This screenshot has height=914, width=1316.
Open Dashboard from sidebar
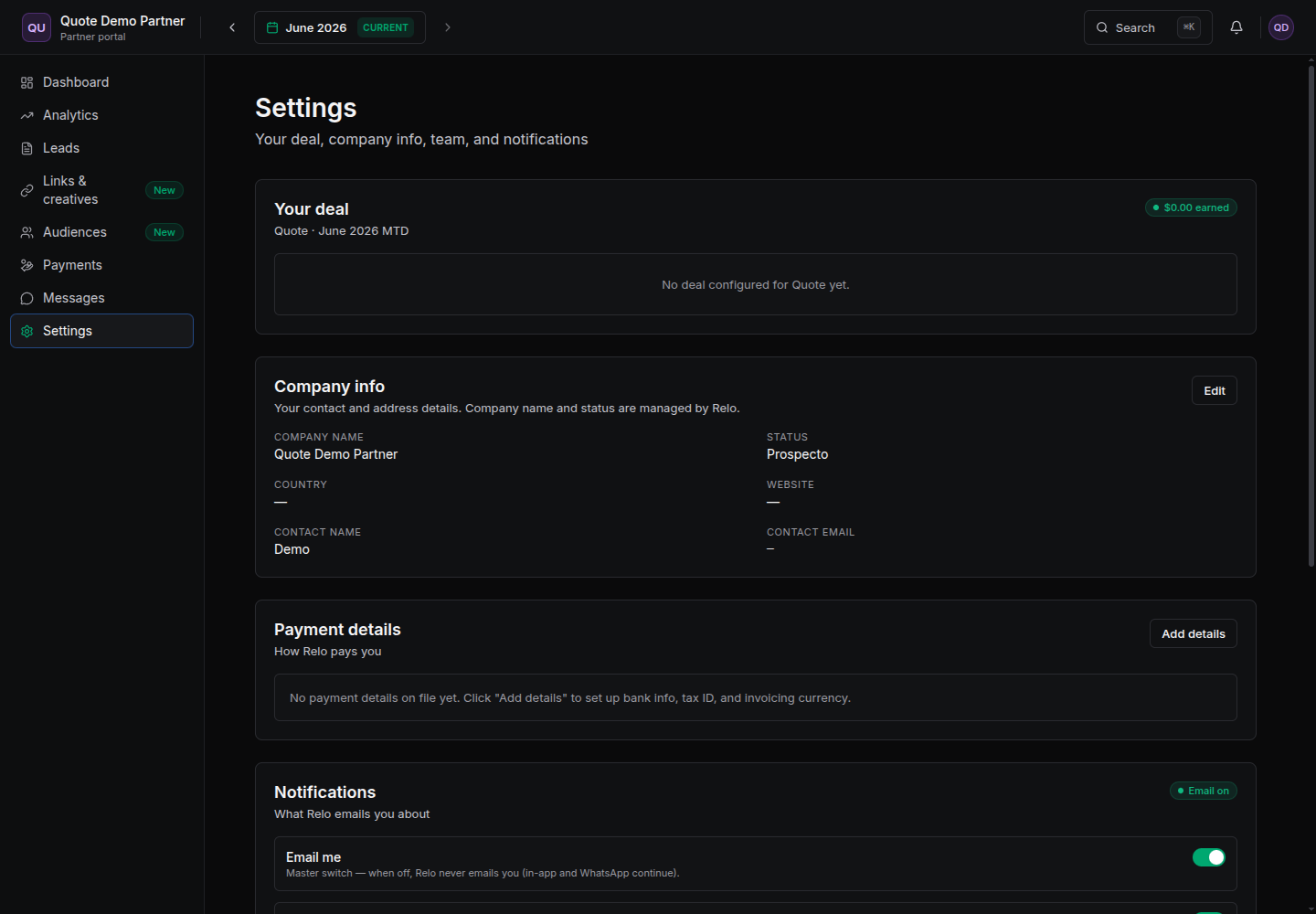[101, 82]
